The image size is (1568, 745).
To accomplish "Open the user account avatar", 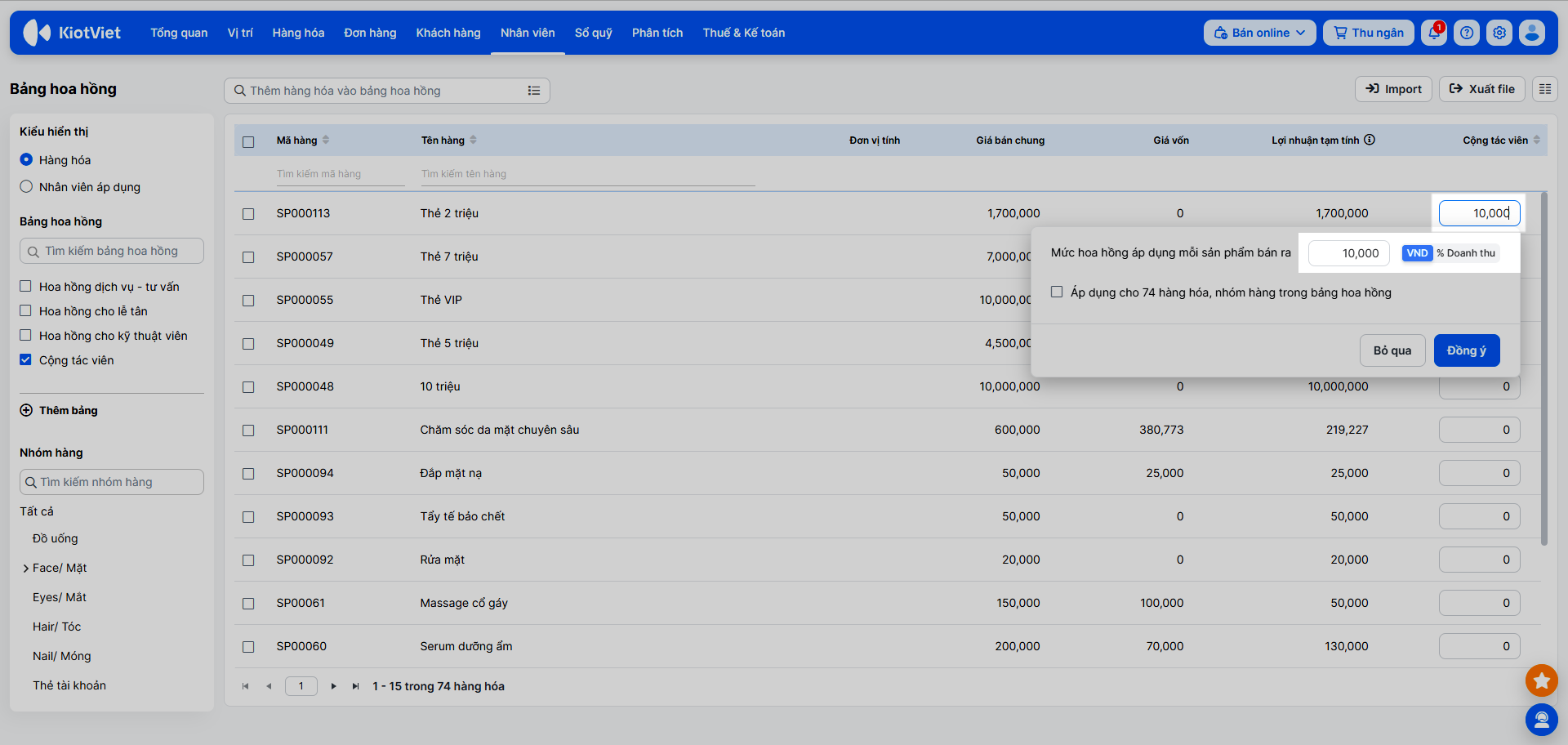I will [1532, 33].
